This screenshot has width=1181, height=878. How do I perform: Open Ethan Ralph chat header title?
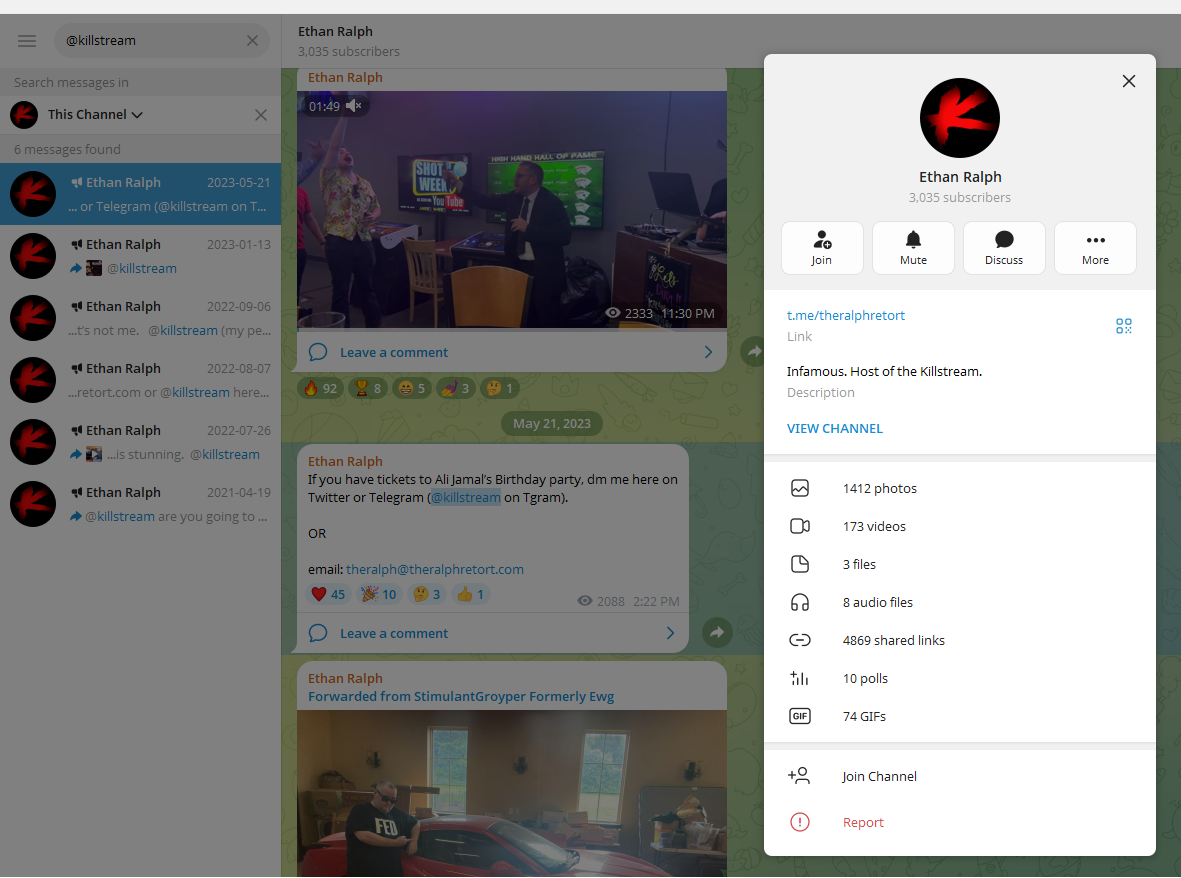coord(335,32)
